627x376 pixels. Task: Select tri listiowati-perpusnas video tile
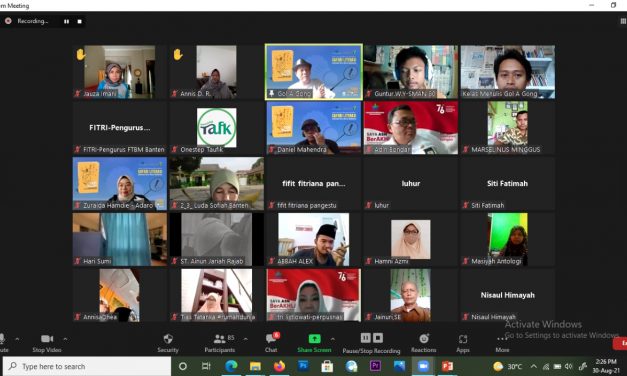[x=314, y=295]
